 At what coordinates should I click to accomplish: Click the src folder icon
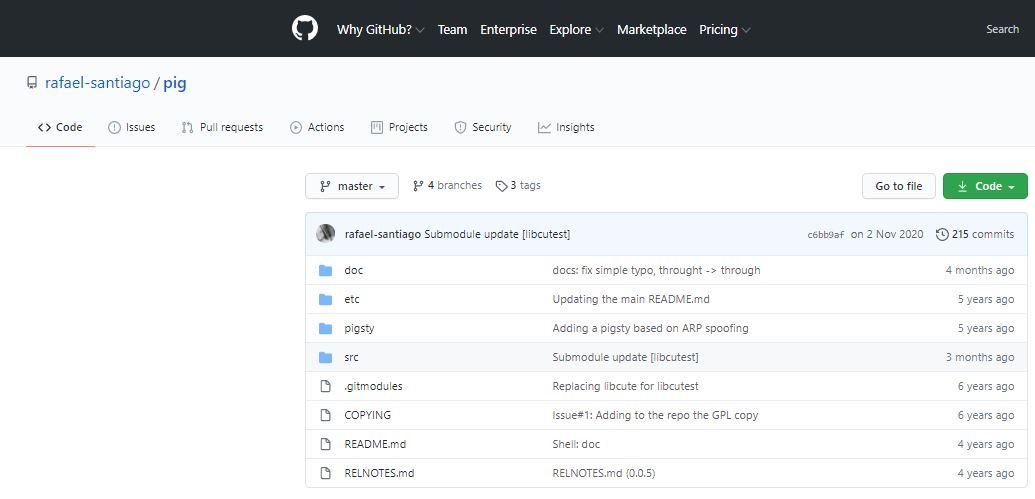point(325,358)
